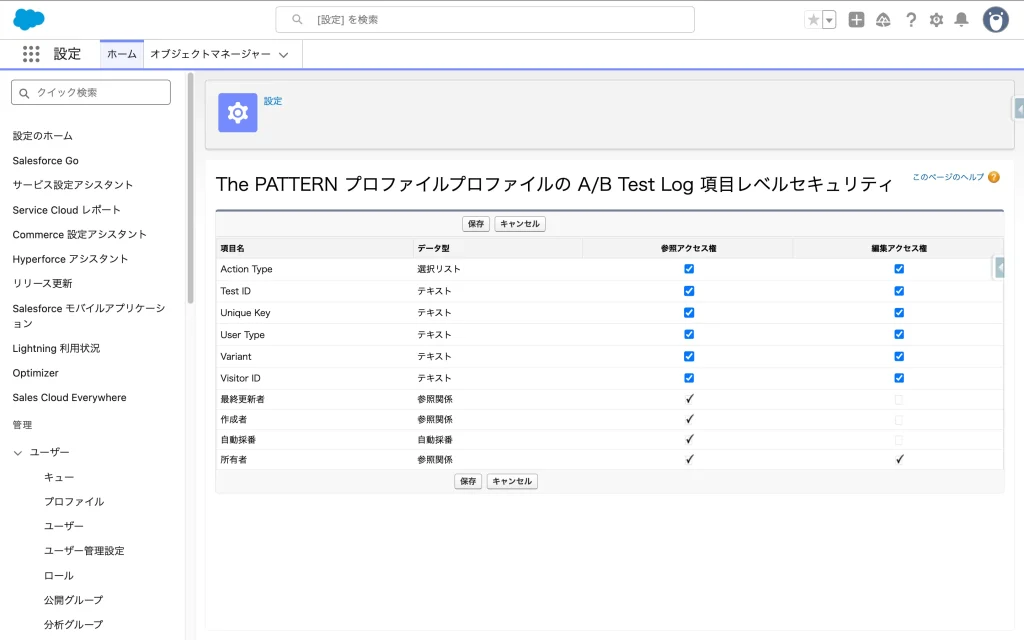Uncheck edit access for Test ID
1024x640 pixels.
[899, 291]
